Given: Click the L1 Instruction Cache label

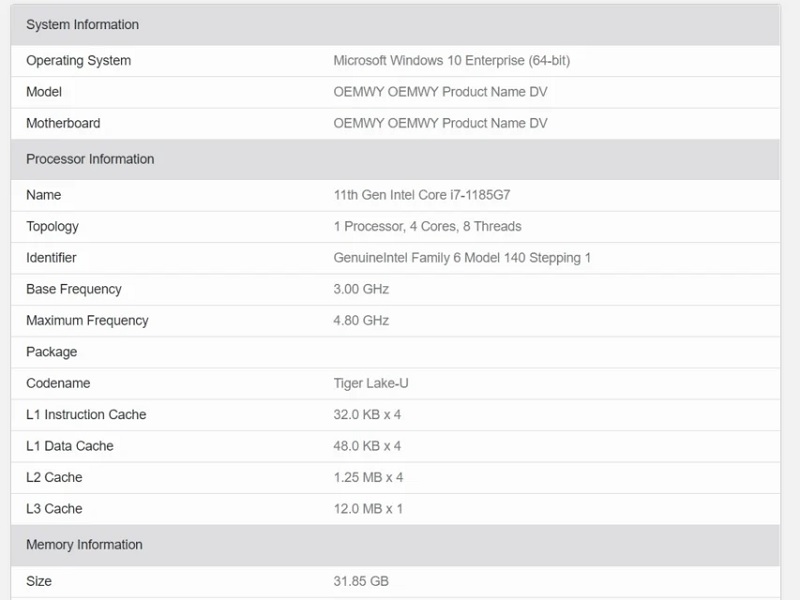Looking at the screenshot, I should pyautogui.click(x=86, y=415).
